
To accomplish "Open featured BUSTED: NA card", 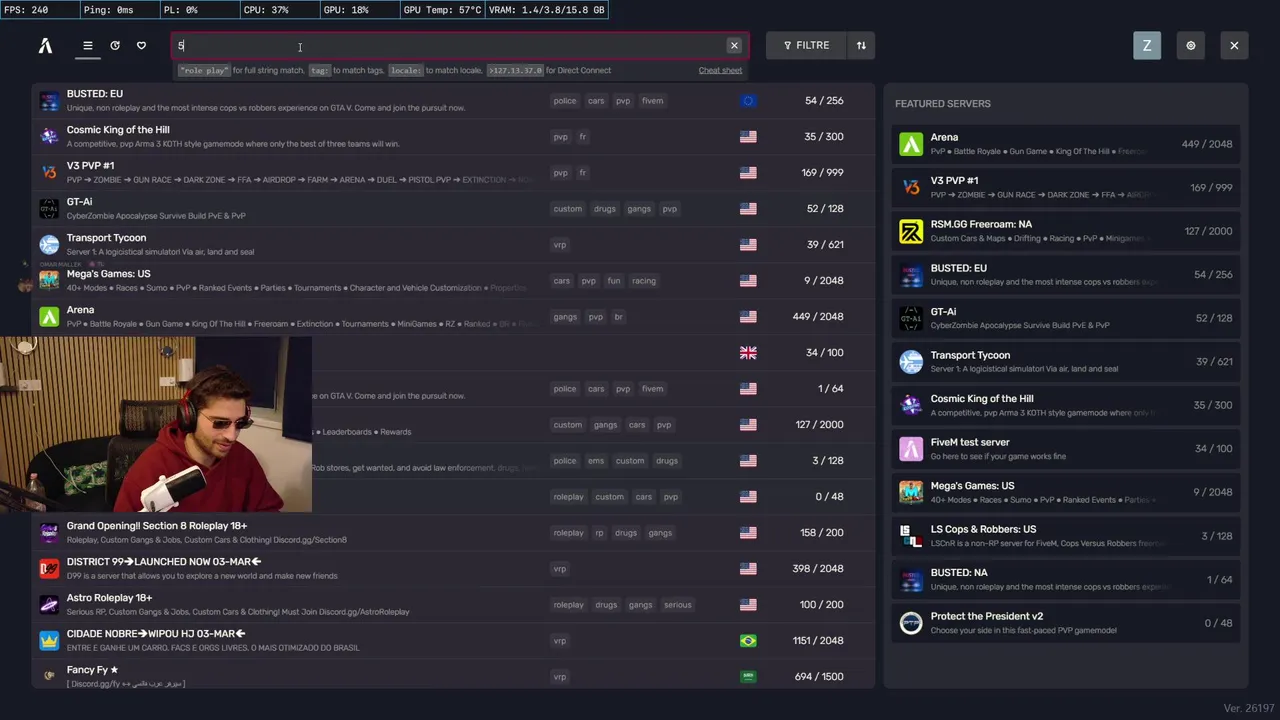I will tap(1066, 579).
